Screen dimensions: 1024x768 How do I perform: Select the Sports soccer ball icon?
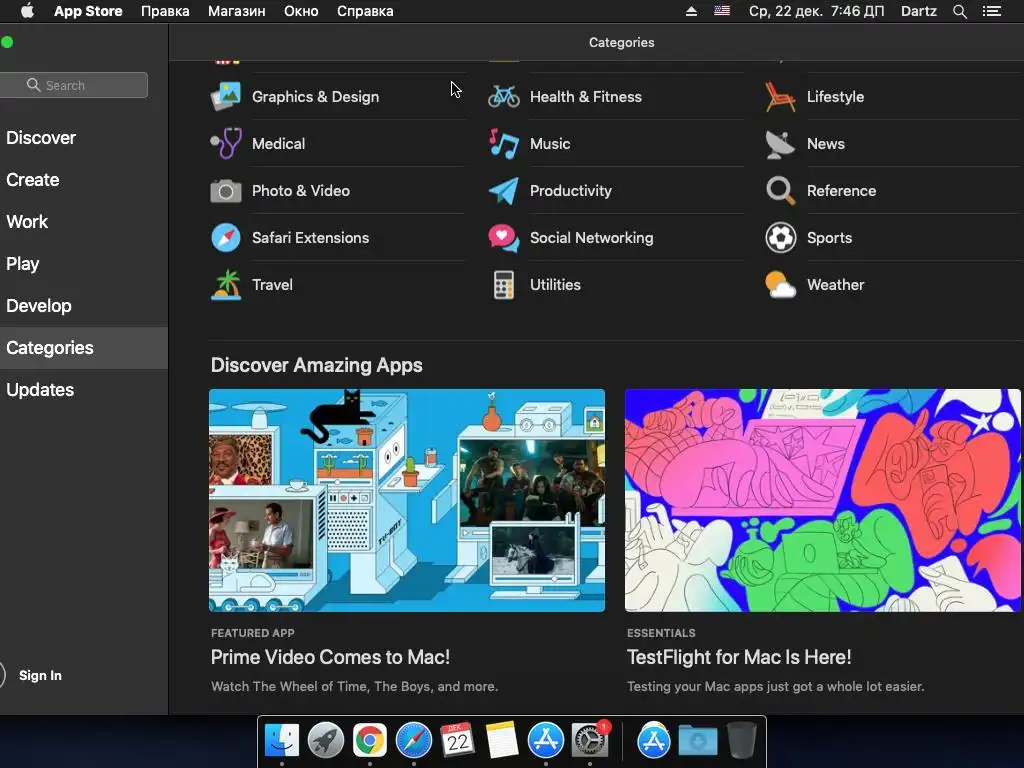tap(780, 238)
